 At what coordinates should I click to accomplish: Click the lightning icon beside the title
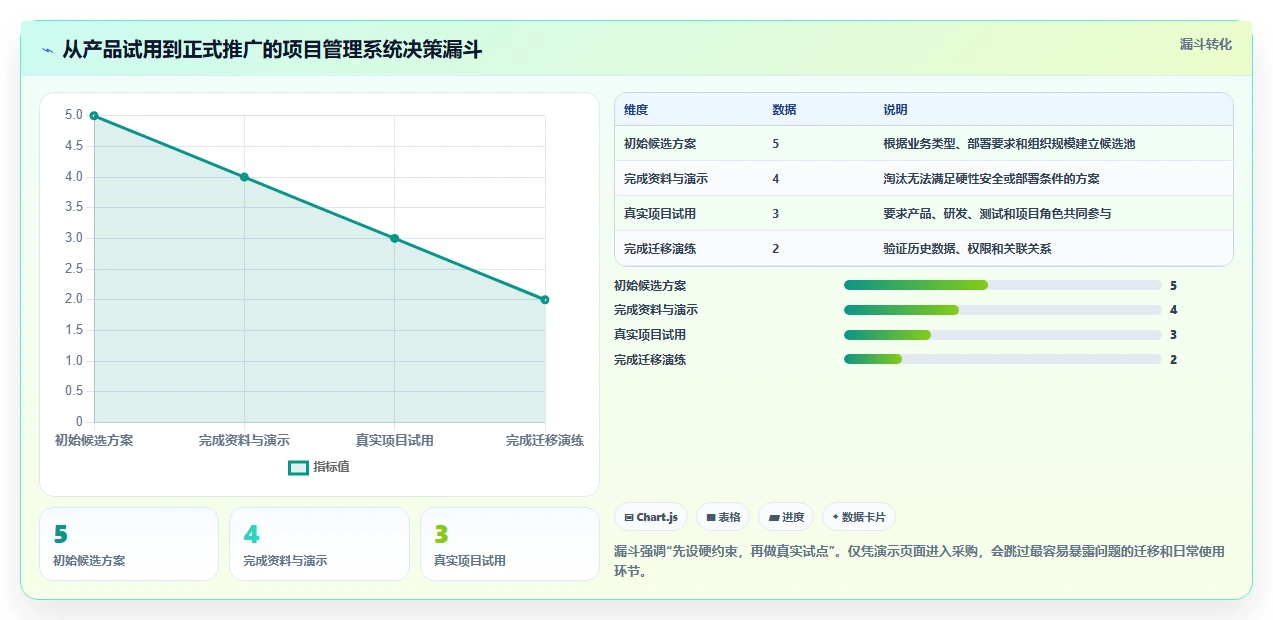[47, 50]
